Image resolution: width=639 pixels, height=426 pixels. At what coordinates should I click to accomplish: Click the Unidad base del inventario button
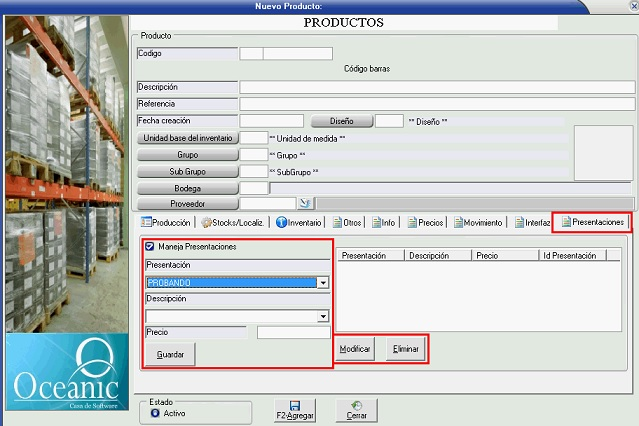[188, 138]
